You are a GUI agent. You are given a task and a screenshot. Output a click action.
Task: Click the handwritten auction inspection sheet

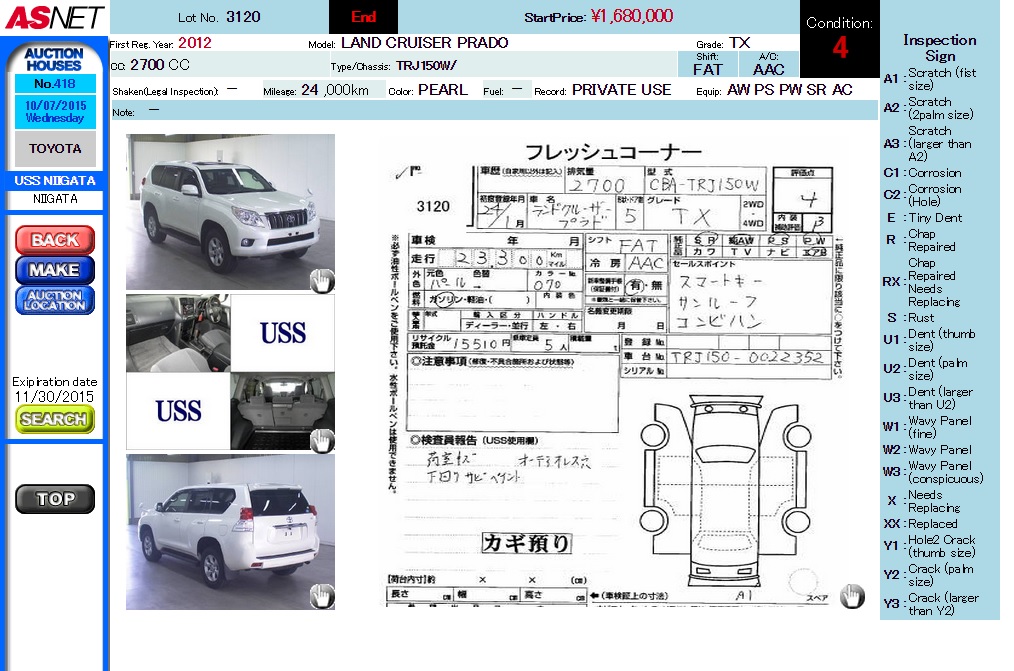point(610,370)
